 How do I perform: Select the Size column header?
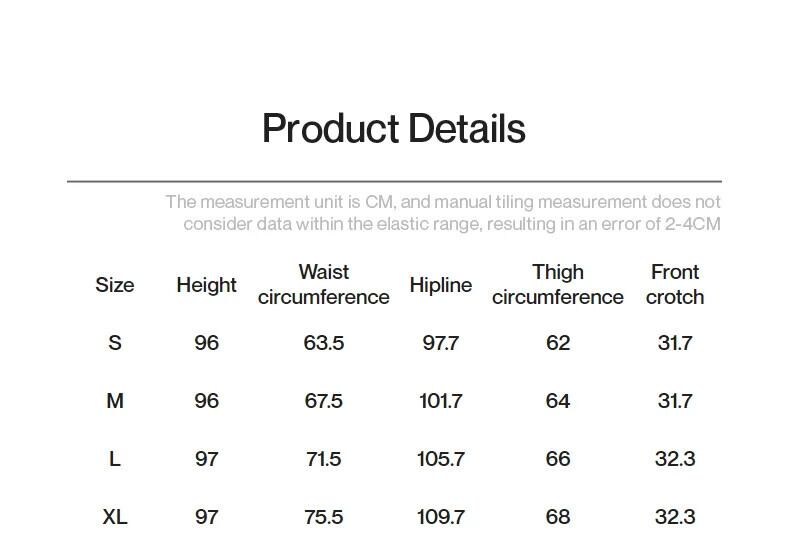click(114, 285)
